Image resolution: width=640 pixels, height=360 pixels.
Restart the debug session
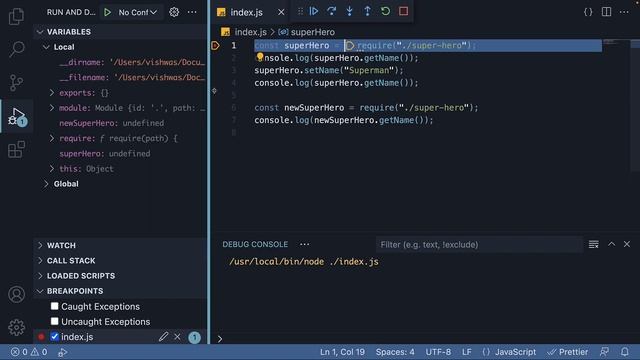(385, 11)
